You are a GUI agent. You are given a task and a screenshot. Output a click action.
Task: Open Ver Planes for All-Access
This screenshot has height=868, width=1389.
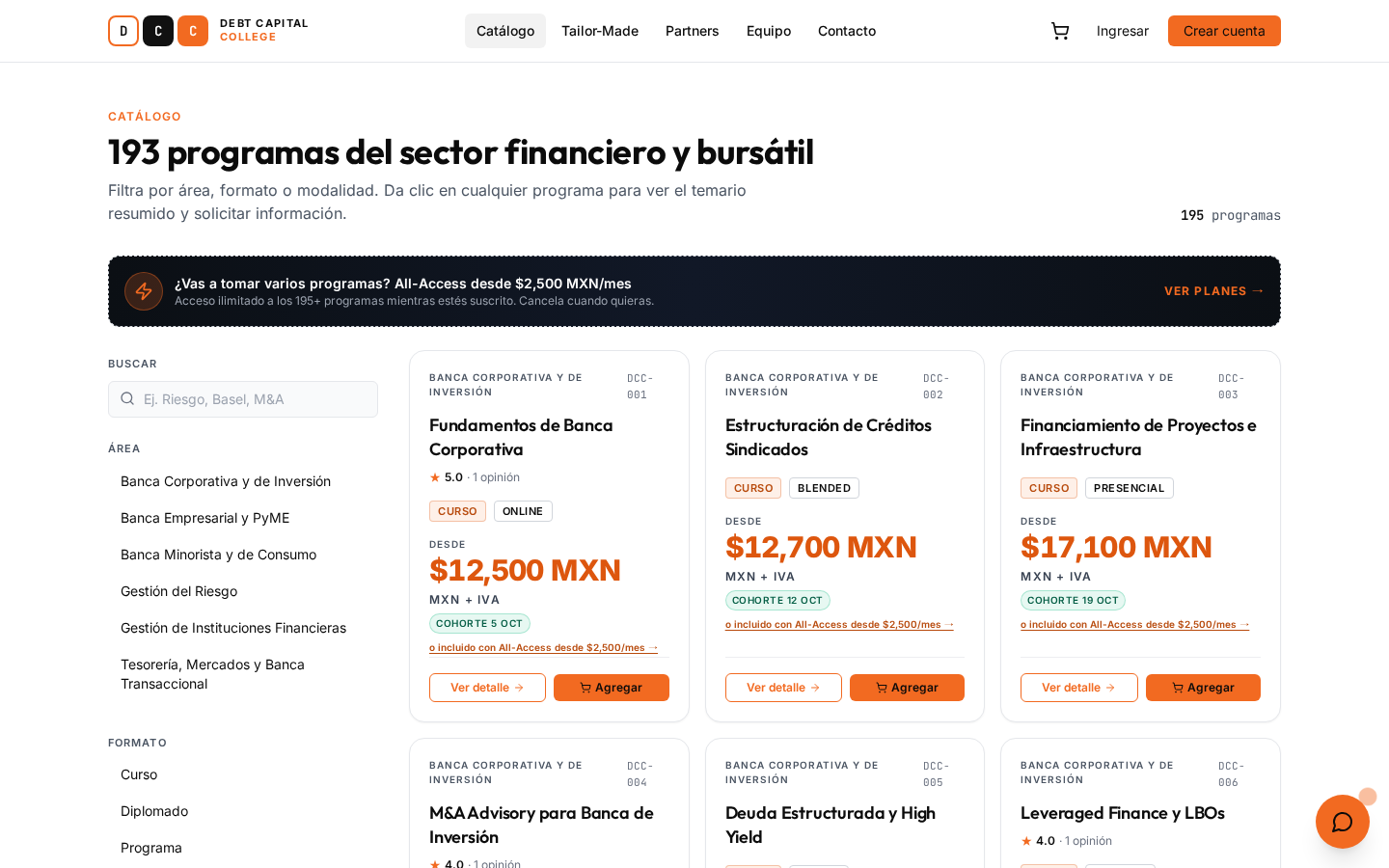tap(1214, 291)
